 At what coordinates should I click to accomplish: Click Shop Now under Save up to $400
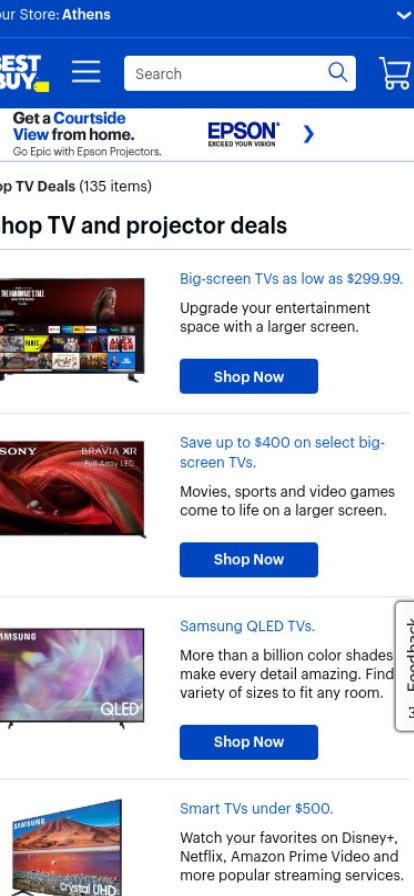click(x=249, y=559)
